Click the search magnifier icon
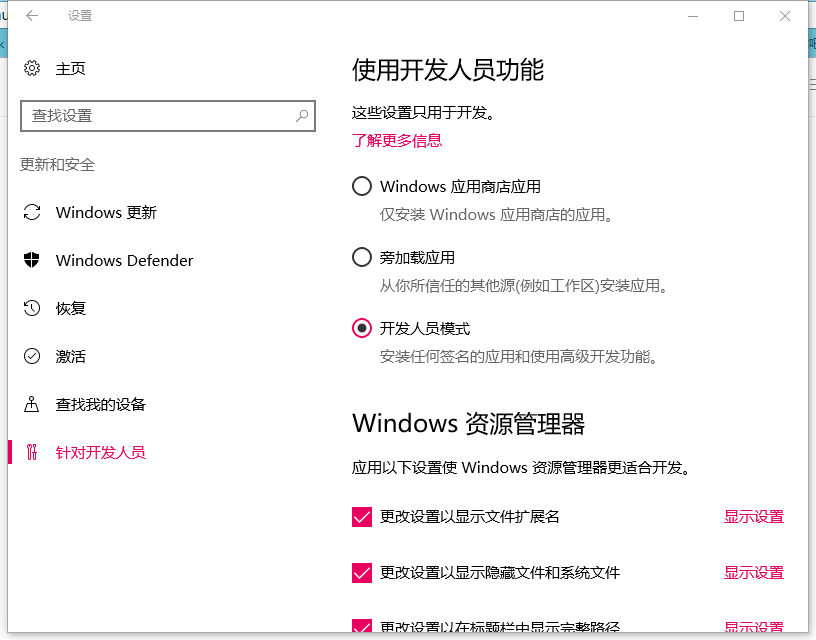The image size is (816, 640). 302,116
